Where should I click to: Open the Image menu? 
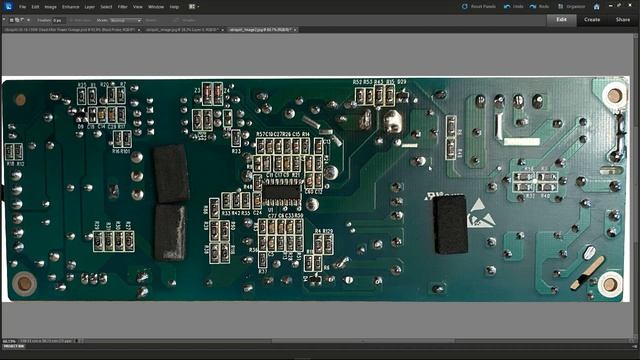point(50,7)
